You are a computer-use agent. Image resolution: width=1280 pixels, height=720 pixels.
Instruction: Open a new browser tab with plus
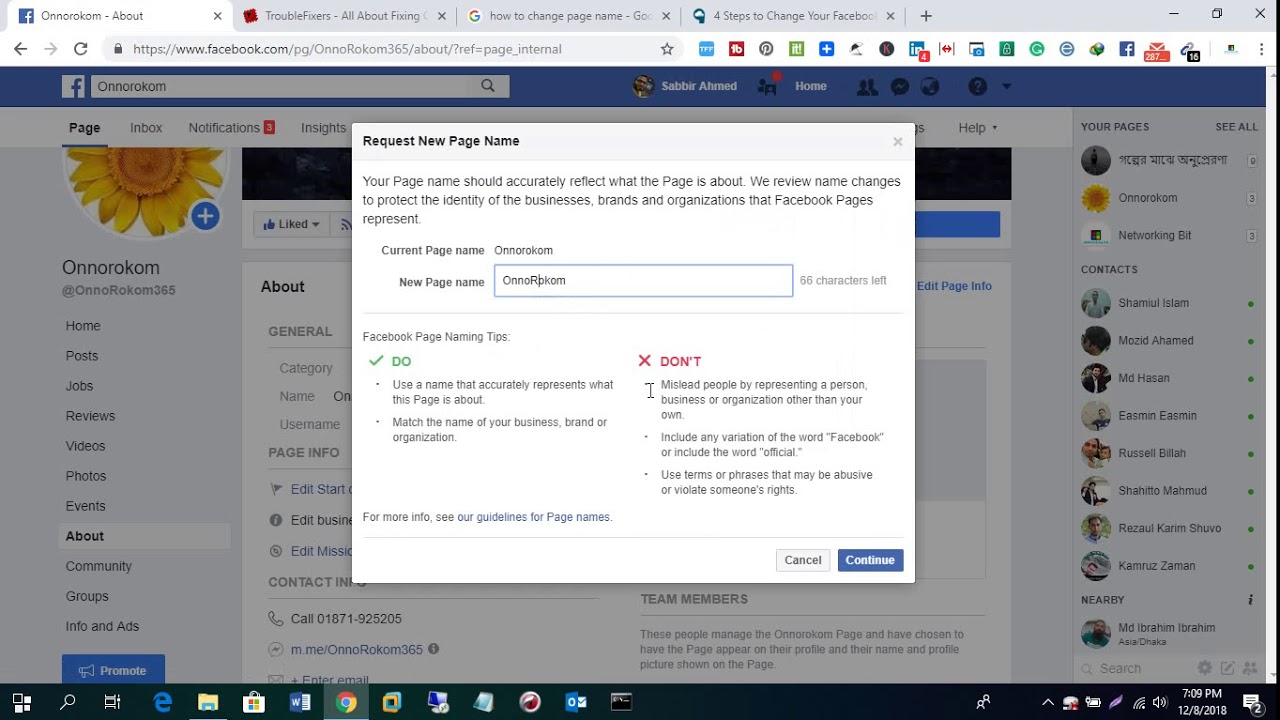[926, 16]
